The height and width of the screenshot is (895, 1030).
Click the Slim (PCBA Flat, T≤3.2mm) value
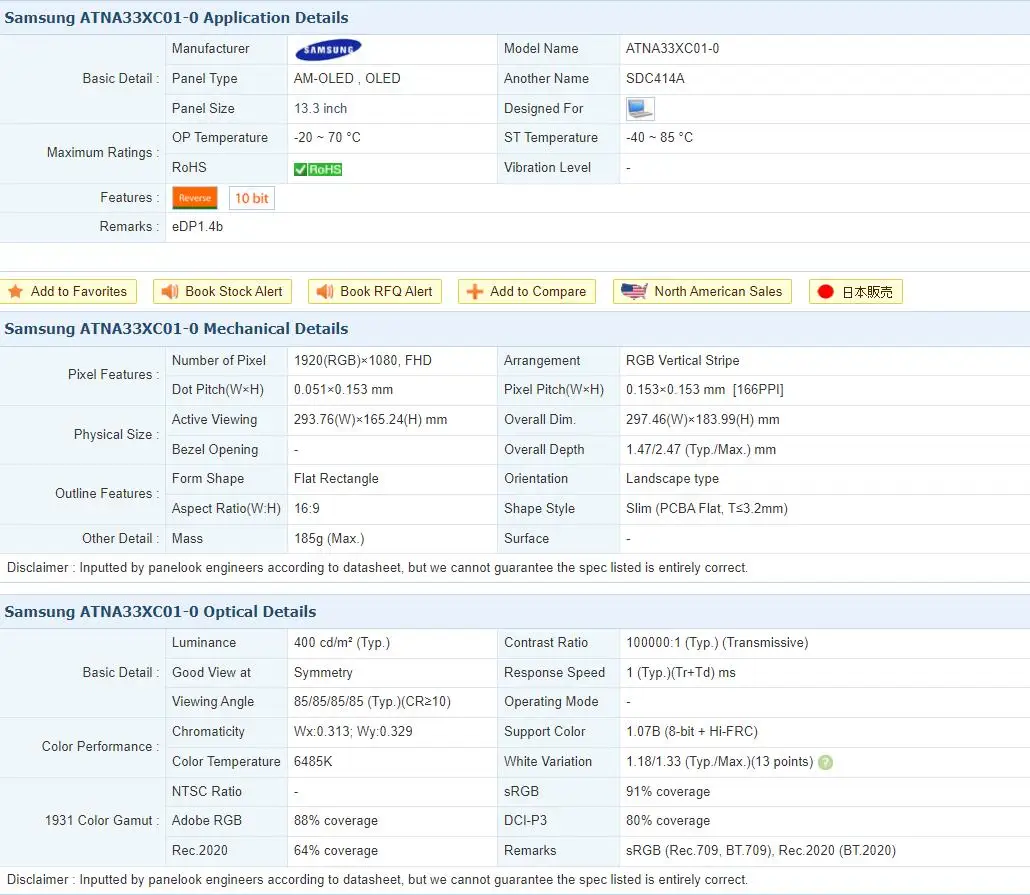[x=706, y=509]
